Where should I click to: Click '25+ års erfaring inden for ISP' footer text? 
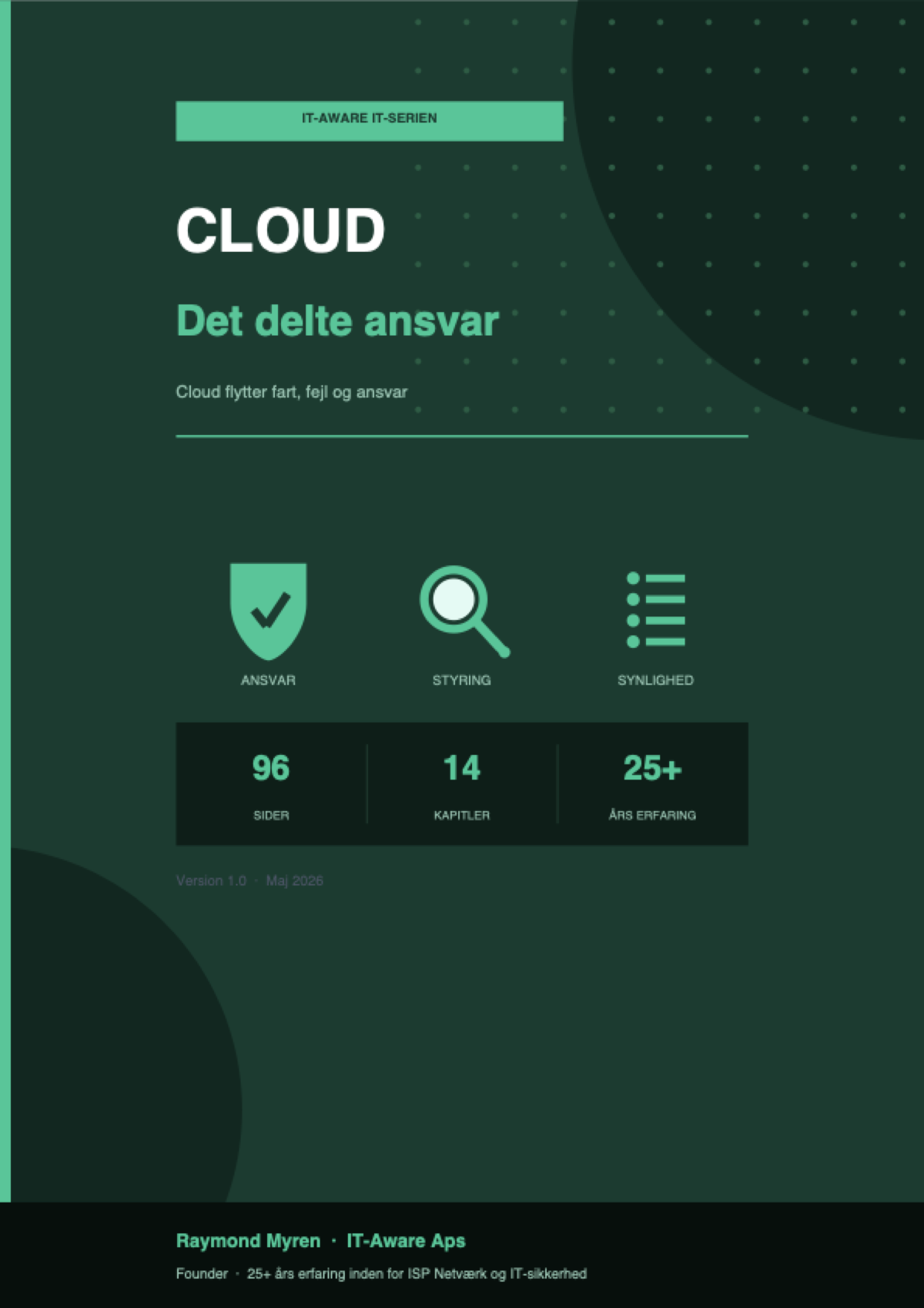click(x=339, y=1273)
